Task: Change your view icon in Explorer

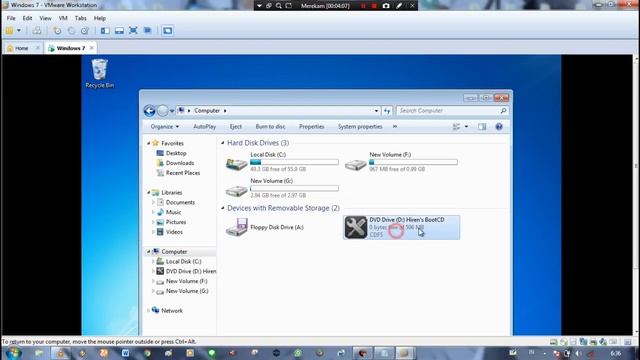Action: (456, 127)
